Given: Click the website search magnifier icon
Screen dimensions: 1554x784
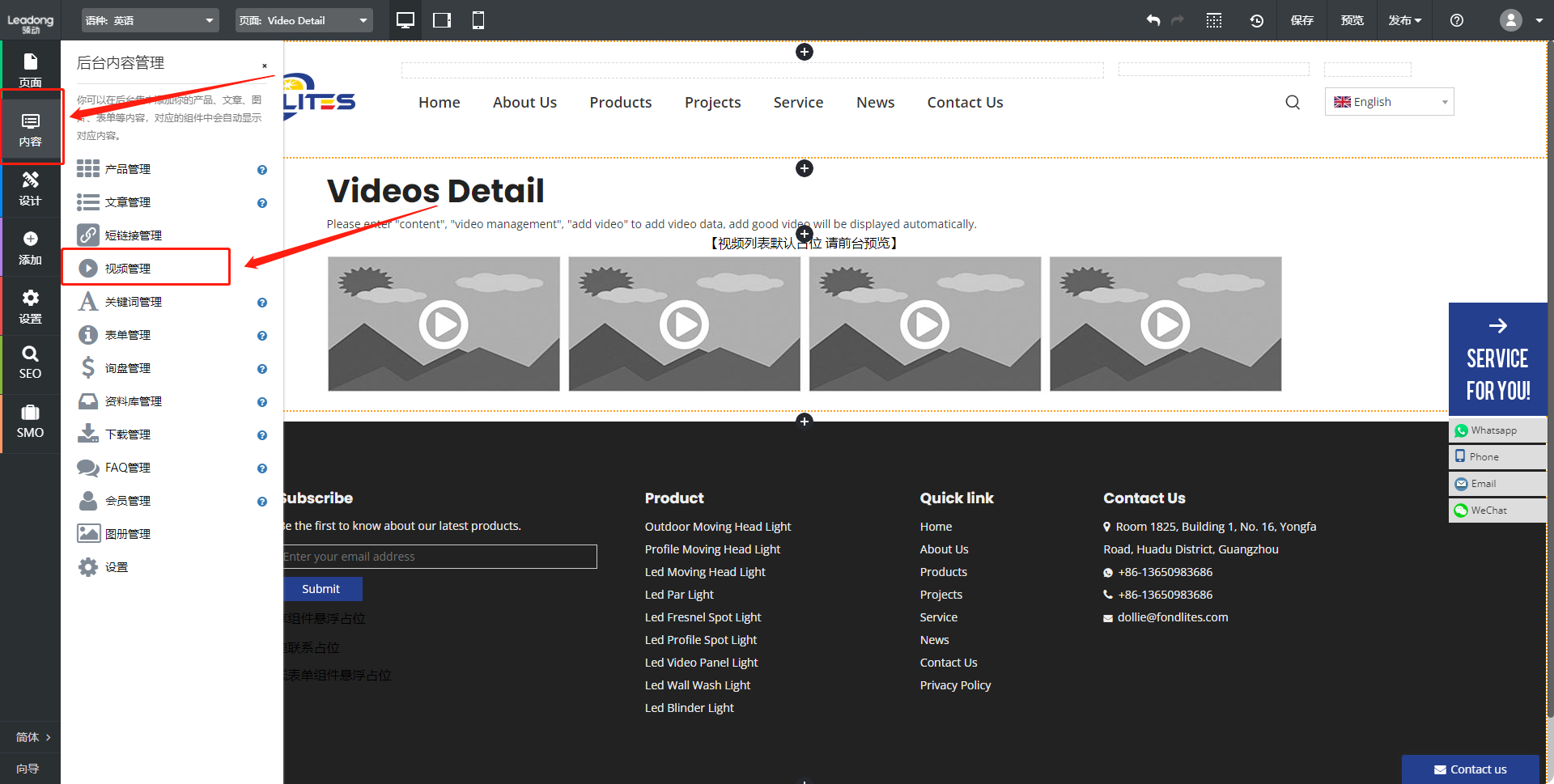Looking at the screenshot, I should coord(1293,102).
